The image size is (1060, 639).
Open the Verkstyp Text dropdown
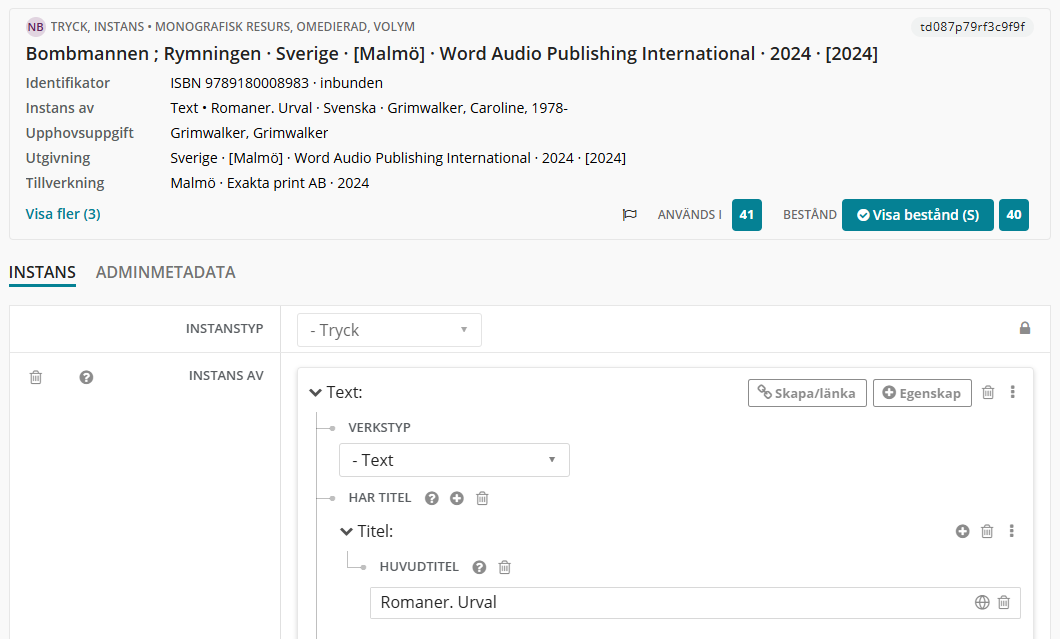[x=454, y=460]
